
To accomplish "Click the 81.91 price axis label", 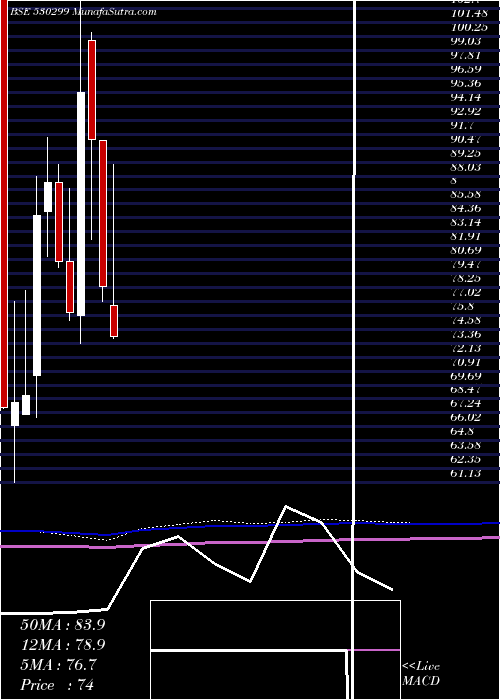I will tap(466, 236).
